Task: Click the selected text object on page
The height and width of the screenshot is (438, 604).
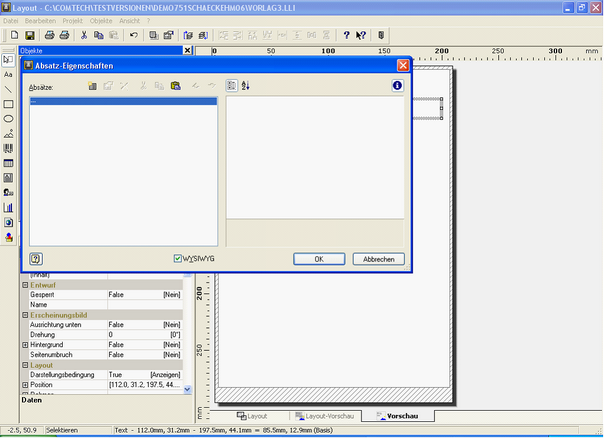Action: coord(428,109)
